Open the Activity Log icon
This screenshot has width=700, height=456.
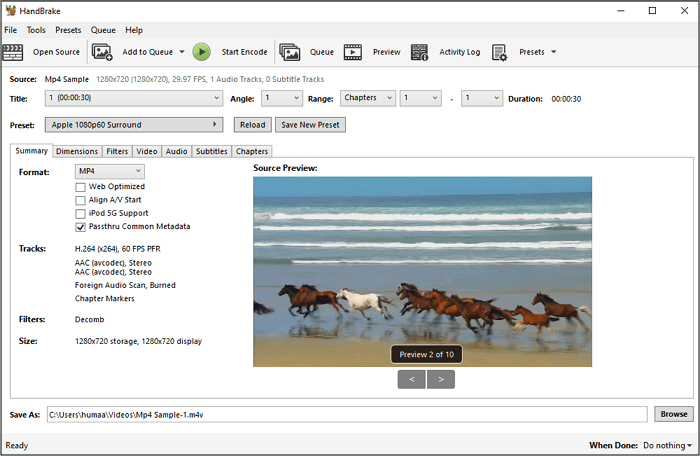[x=420, y=52]
